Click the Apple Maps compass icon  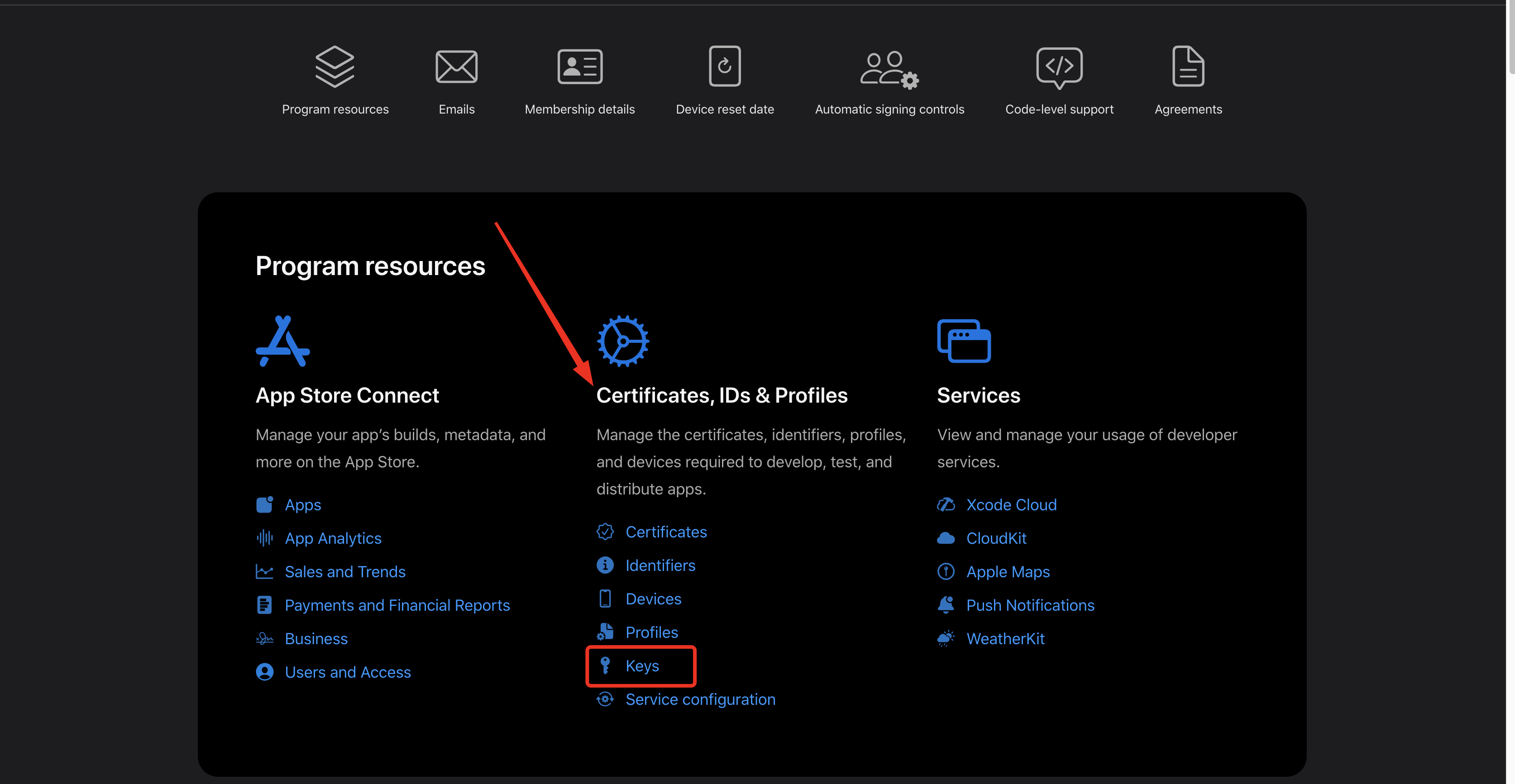point(946,571)
